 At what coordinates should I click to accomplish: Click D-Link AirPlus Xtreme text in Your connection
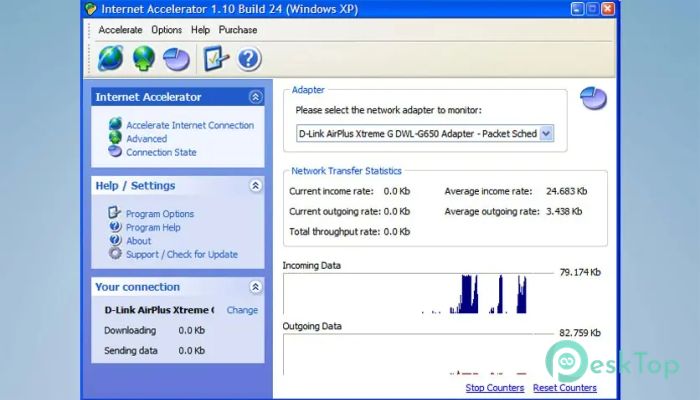159,310
